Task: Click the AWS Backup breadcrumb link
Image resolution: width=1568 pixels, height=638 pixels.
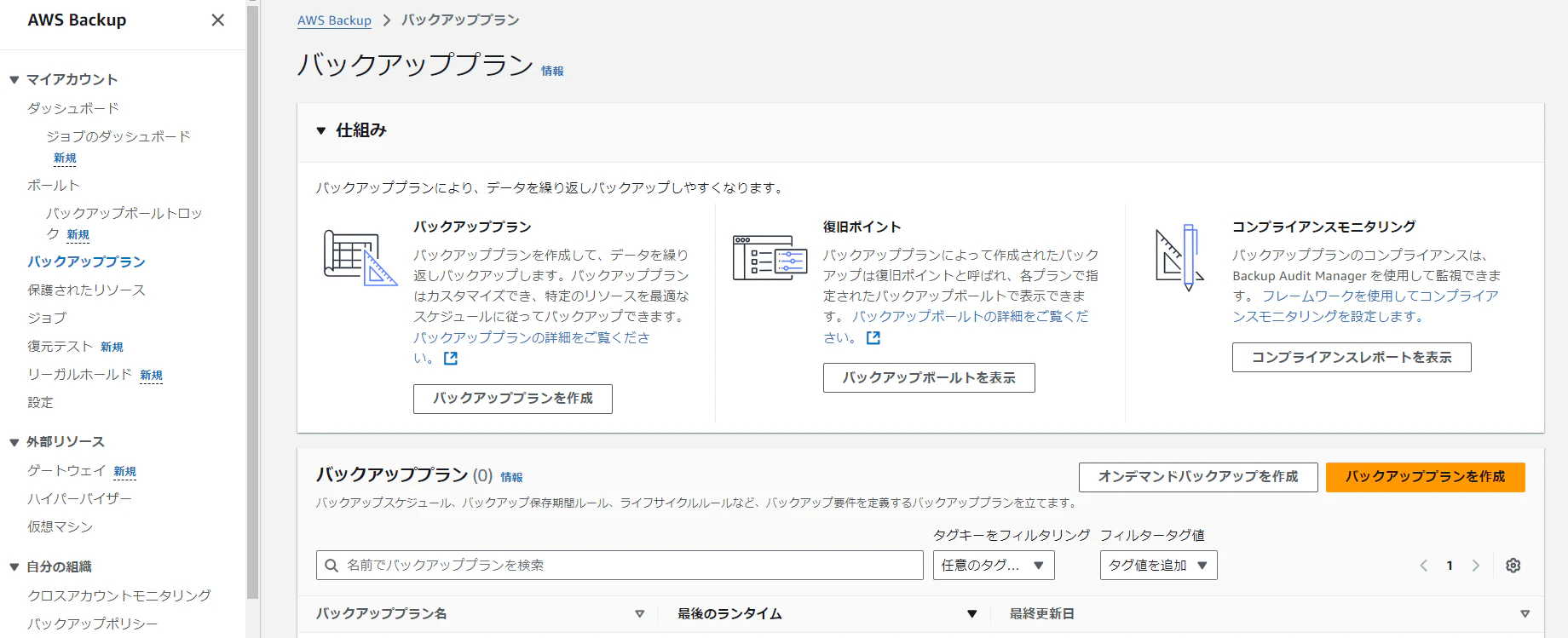Action: pyautogui.click(x=334, y=20)
